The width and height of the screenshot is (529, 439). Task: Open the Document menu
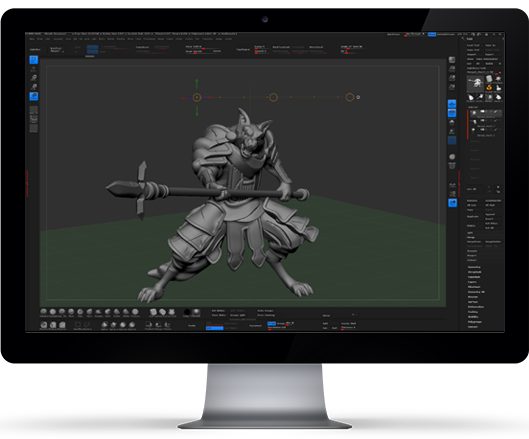click(58, 39)
